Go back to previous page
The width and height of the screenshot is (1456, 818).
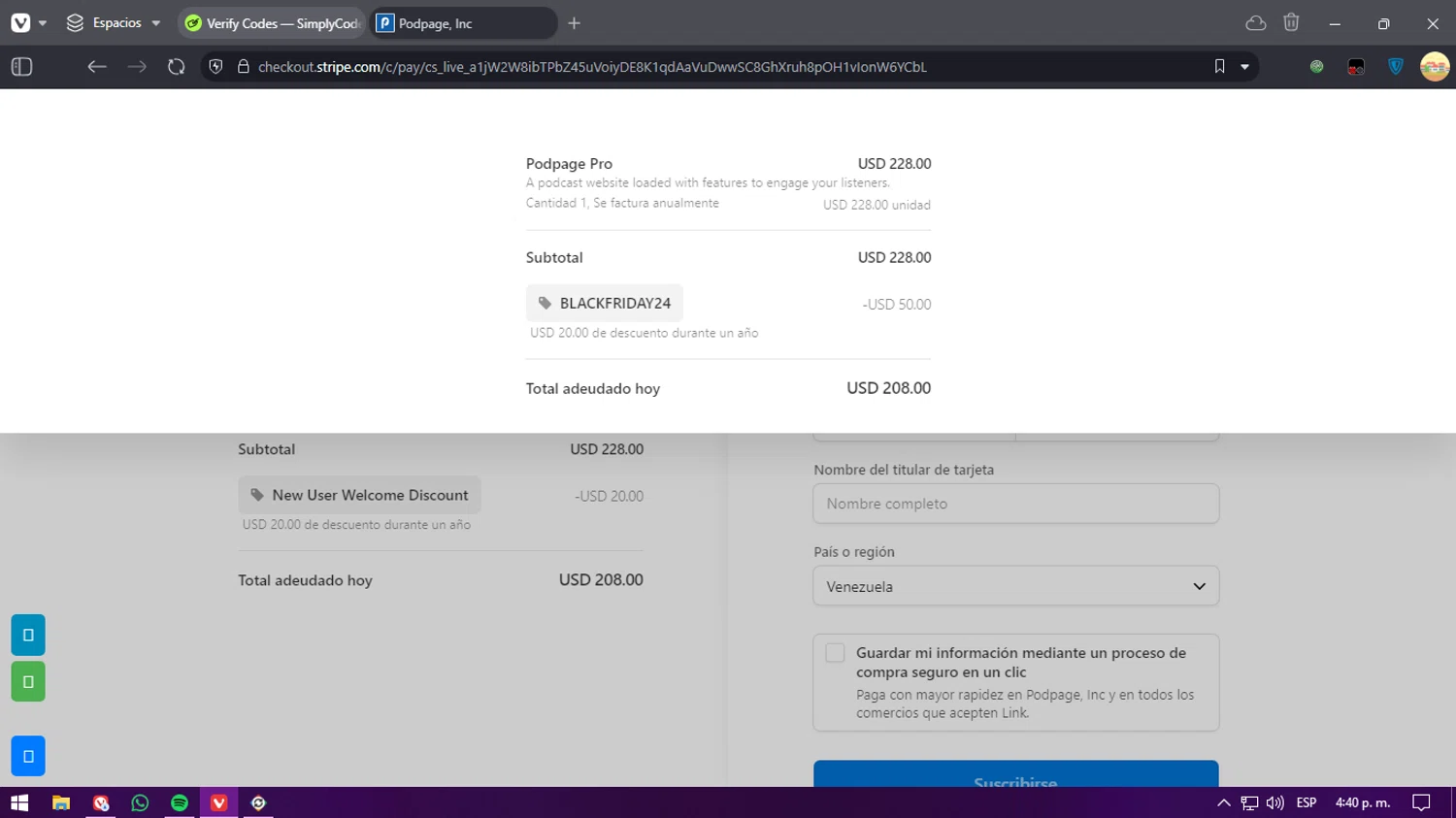coord(97,67)
